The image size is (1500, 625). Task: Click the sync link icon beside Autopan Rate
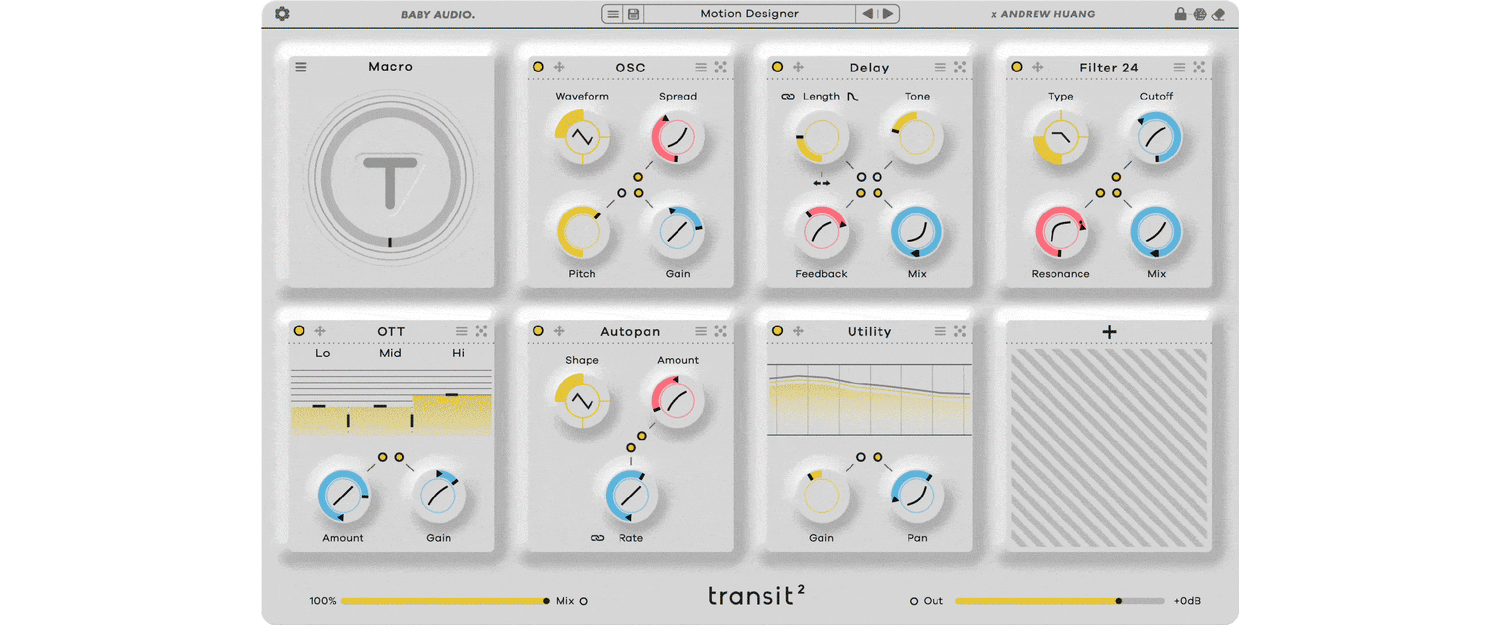(x=597, y=538)
